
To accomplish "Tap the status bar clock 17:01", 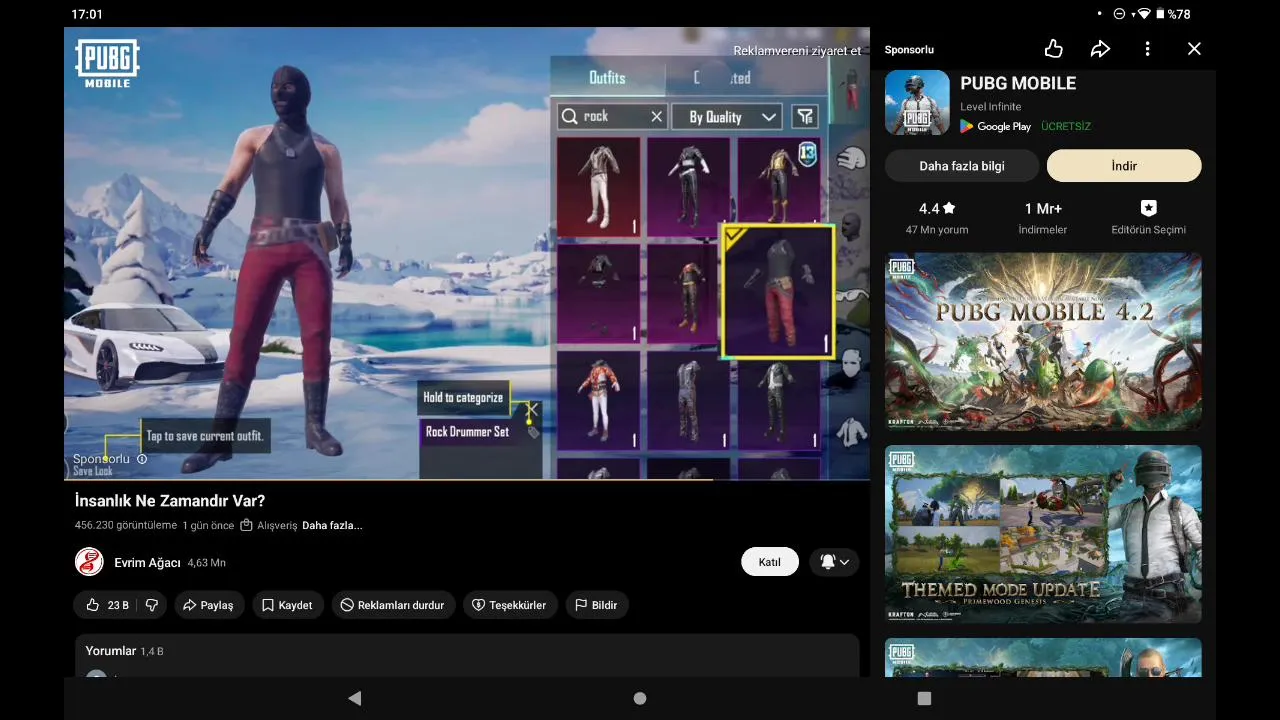I will pos(87,14).
